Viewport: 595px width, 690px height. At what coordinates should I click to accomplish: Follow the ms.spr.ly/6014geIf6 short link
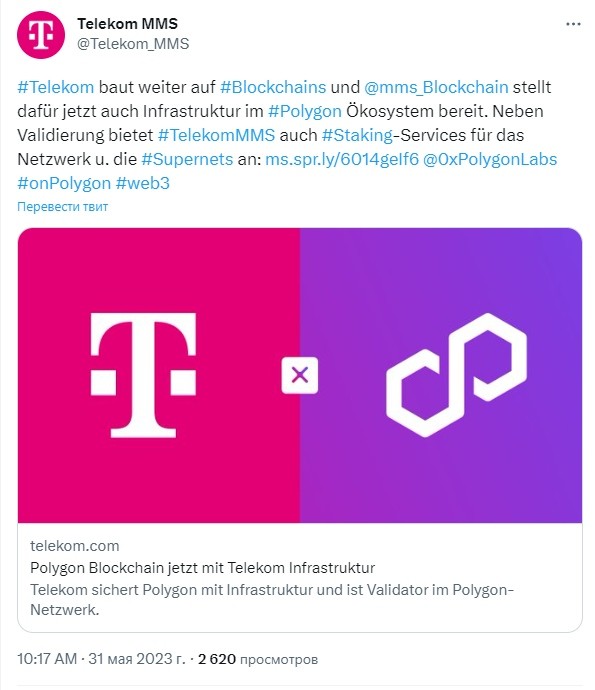[342, 159]
